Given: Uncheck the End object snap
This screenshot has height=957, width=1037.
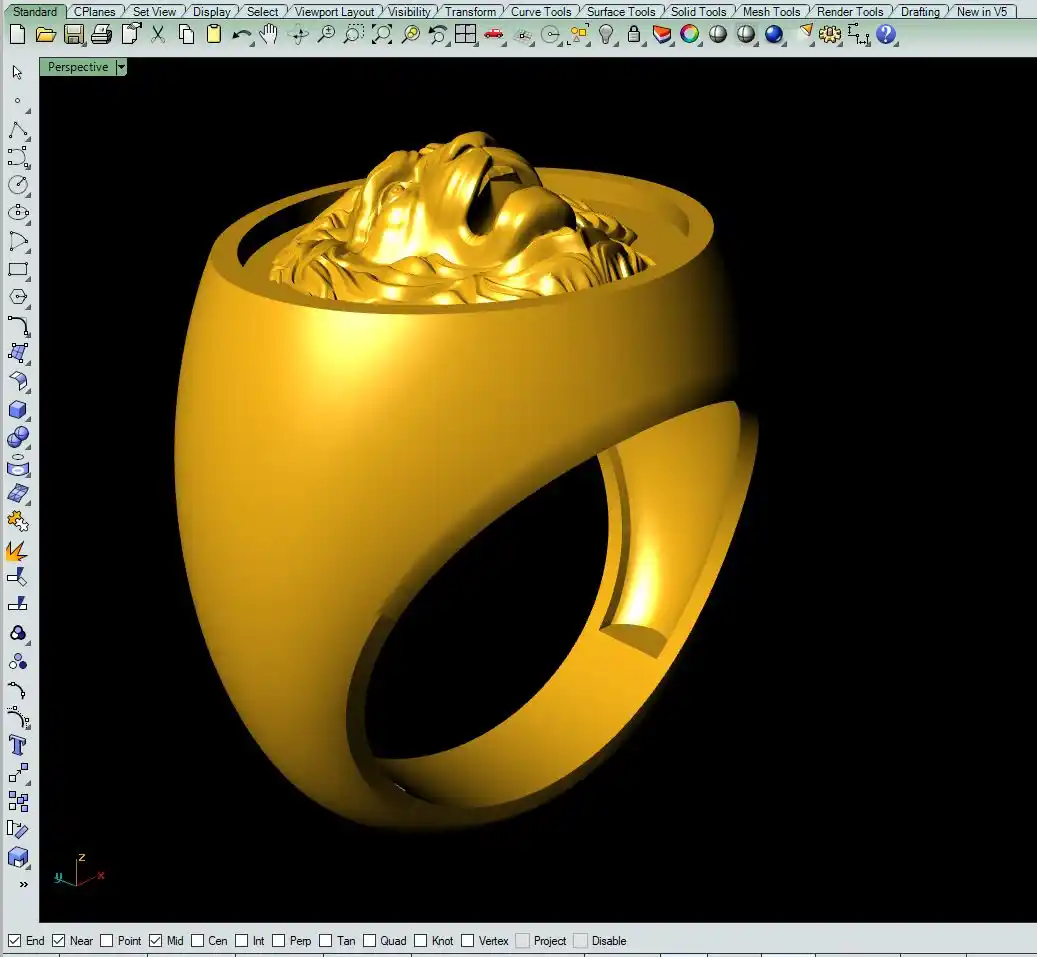Looking at the screenshot, I should point(14,941).
